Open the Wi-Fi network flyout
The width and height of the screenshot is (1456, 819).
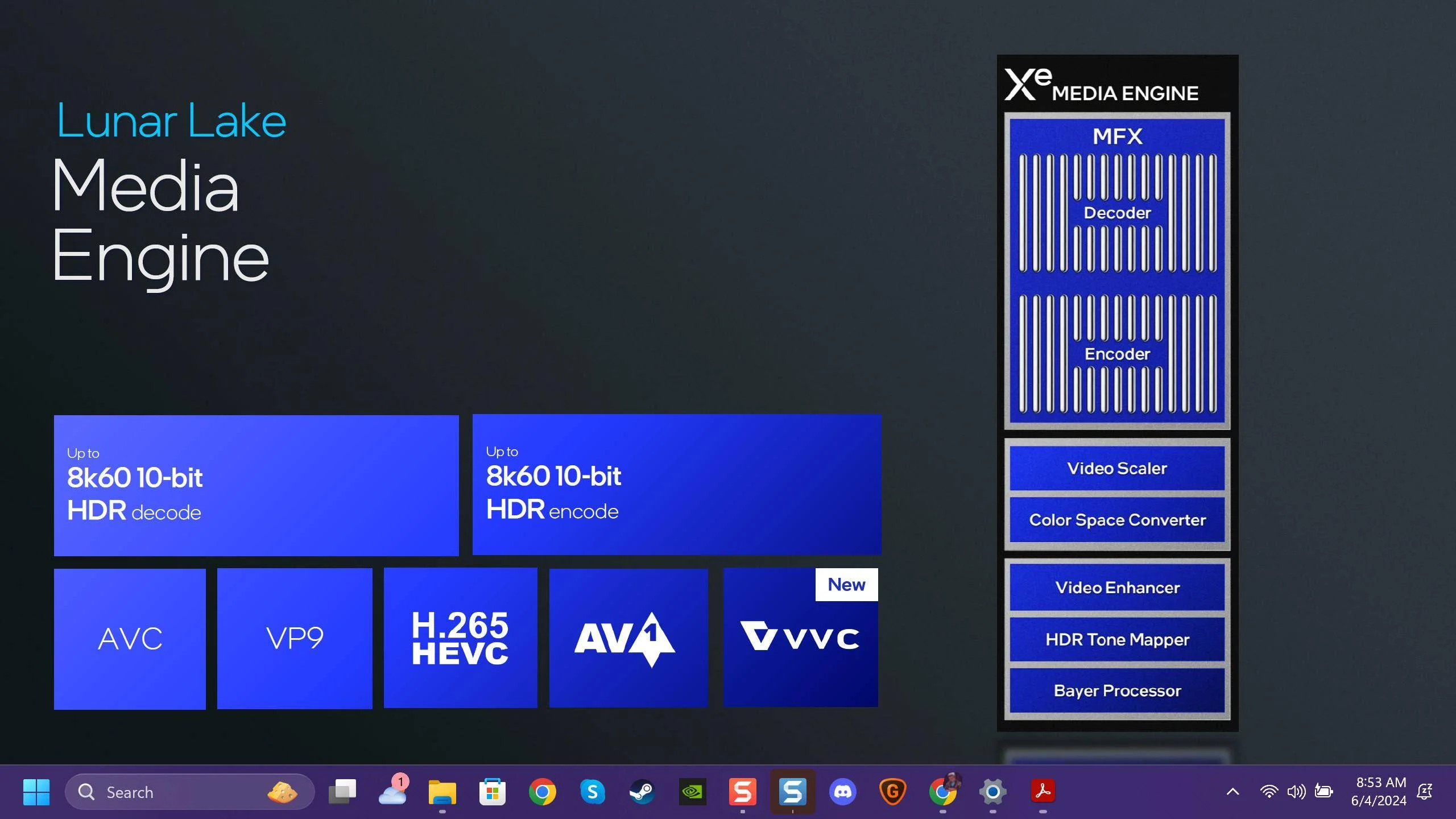pos(1269,792)
